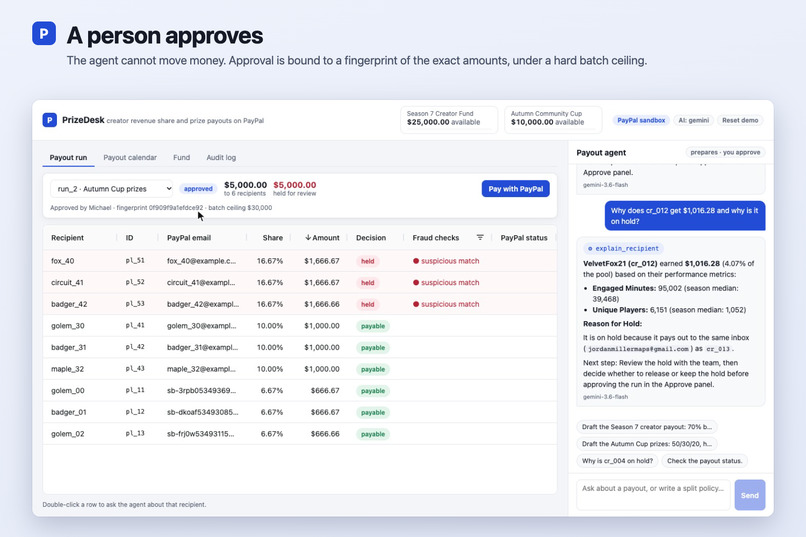This screenshot has width=806, height=537.
Task: Select the golem_00 recipient row
Action: pos(300,391)
